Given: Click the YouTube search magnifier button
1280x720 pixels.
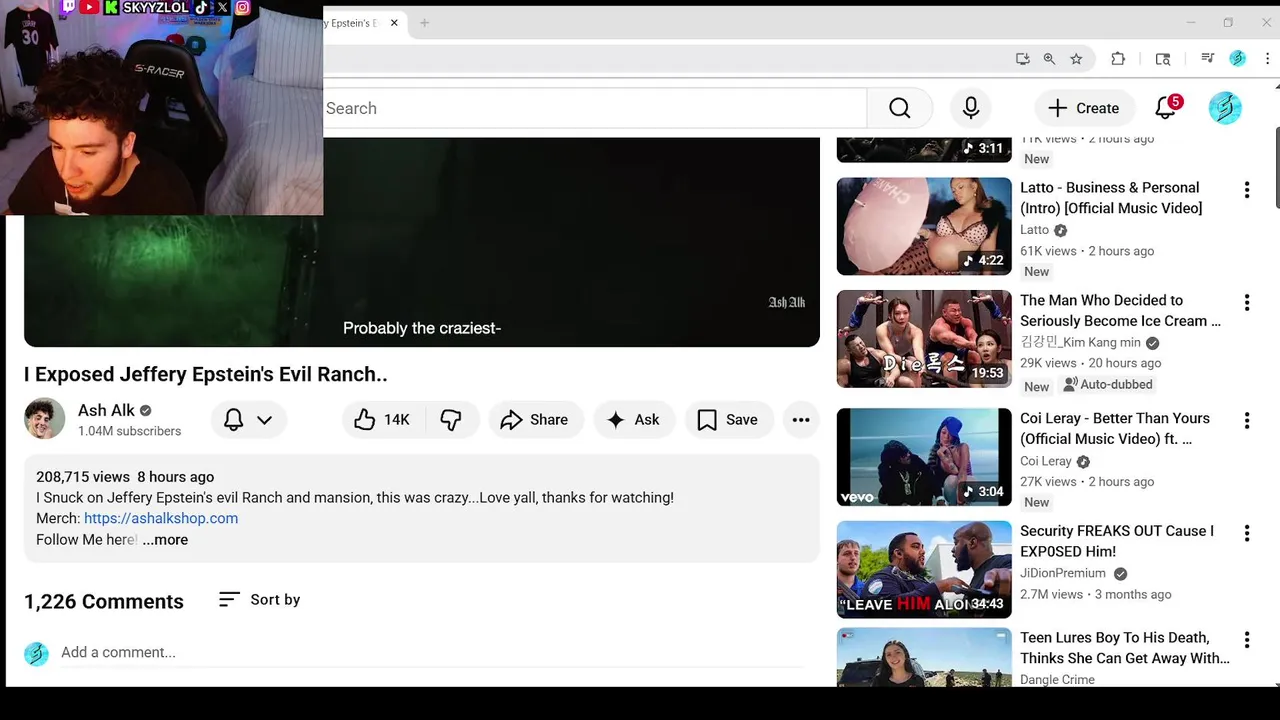Looking at the screenshot, I should tap(900, 108).
